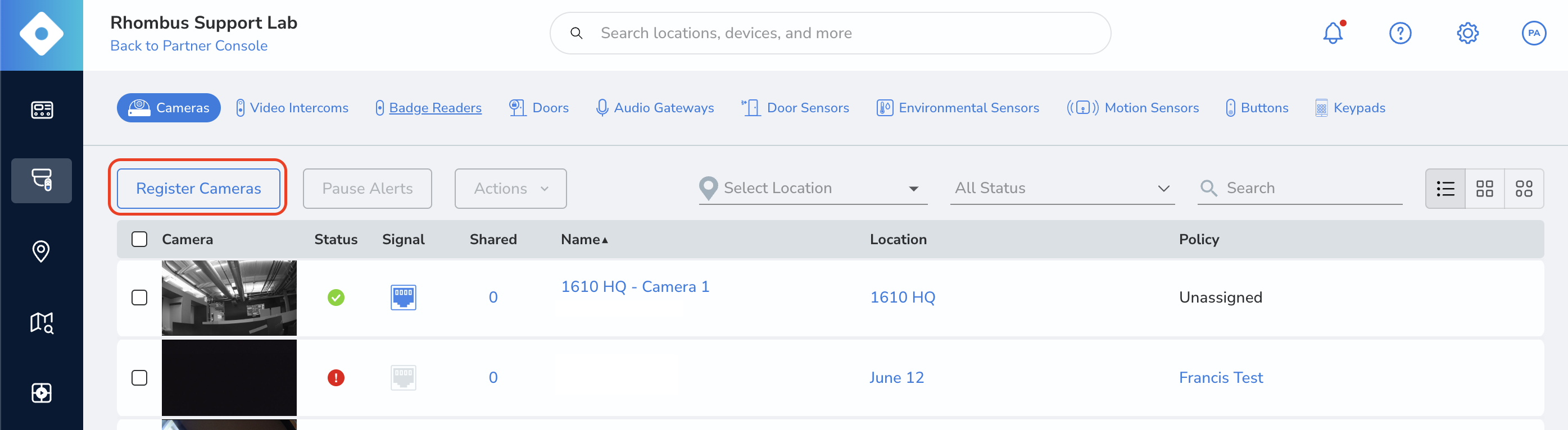The image size is (1568, 430).
Task: Sort by Name column header
Action: (584, 239)
